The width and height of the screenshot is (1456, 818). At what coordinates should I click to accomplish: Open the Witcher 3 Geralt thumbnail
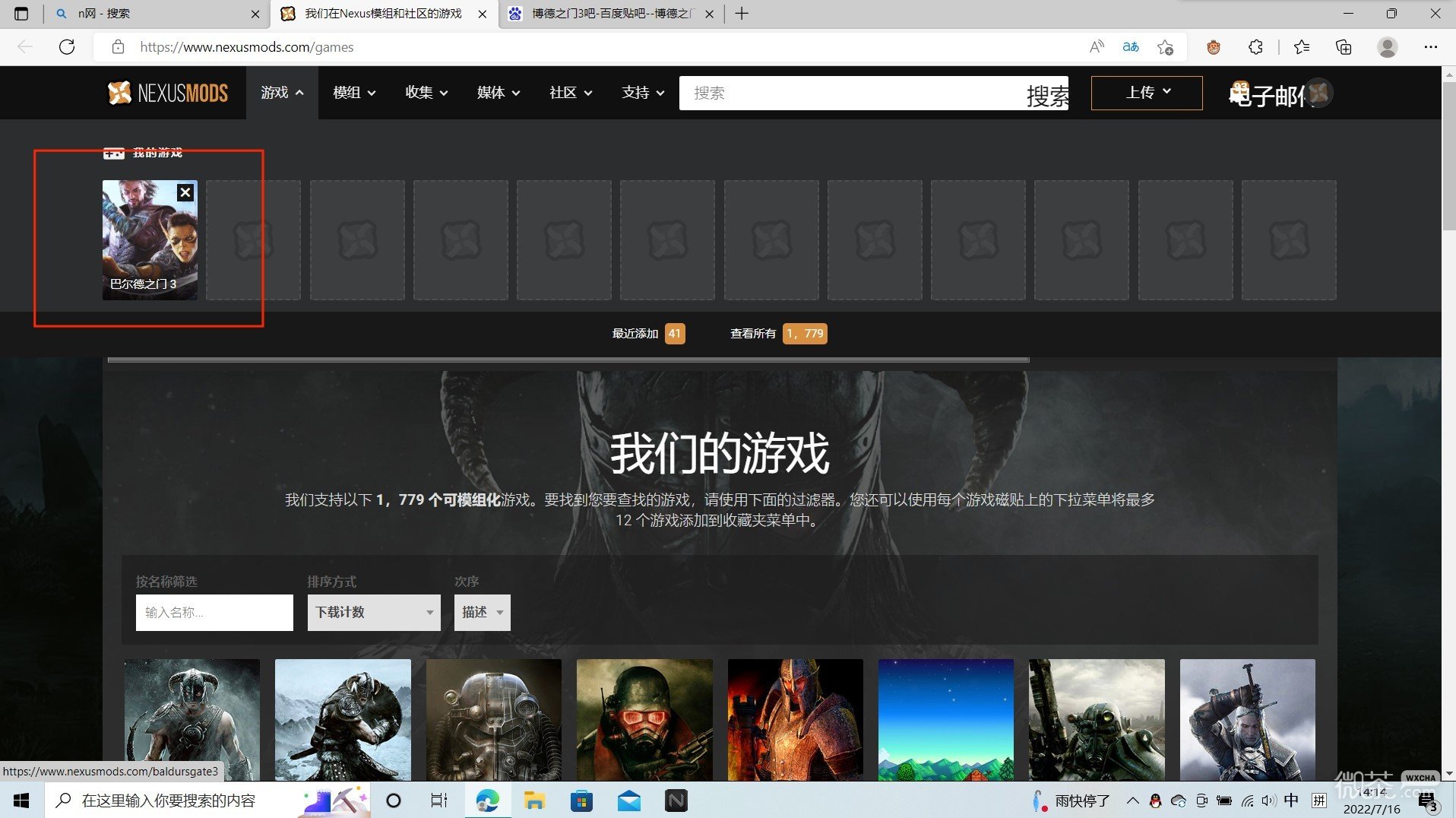click(x=1248, y=720)
